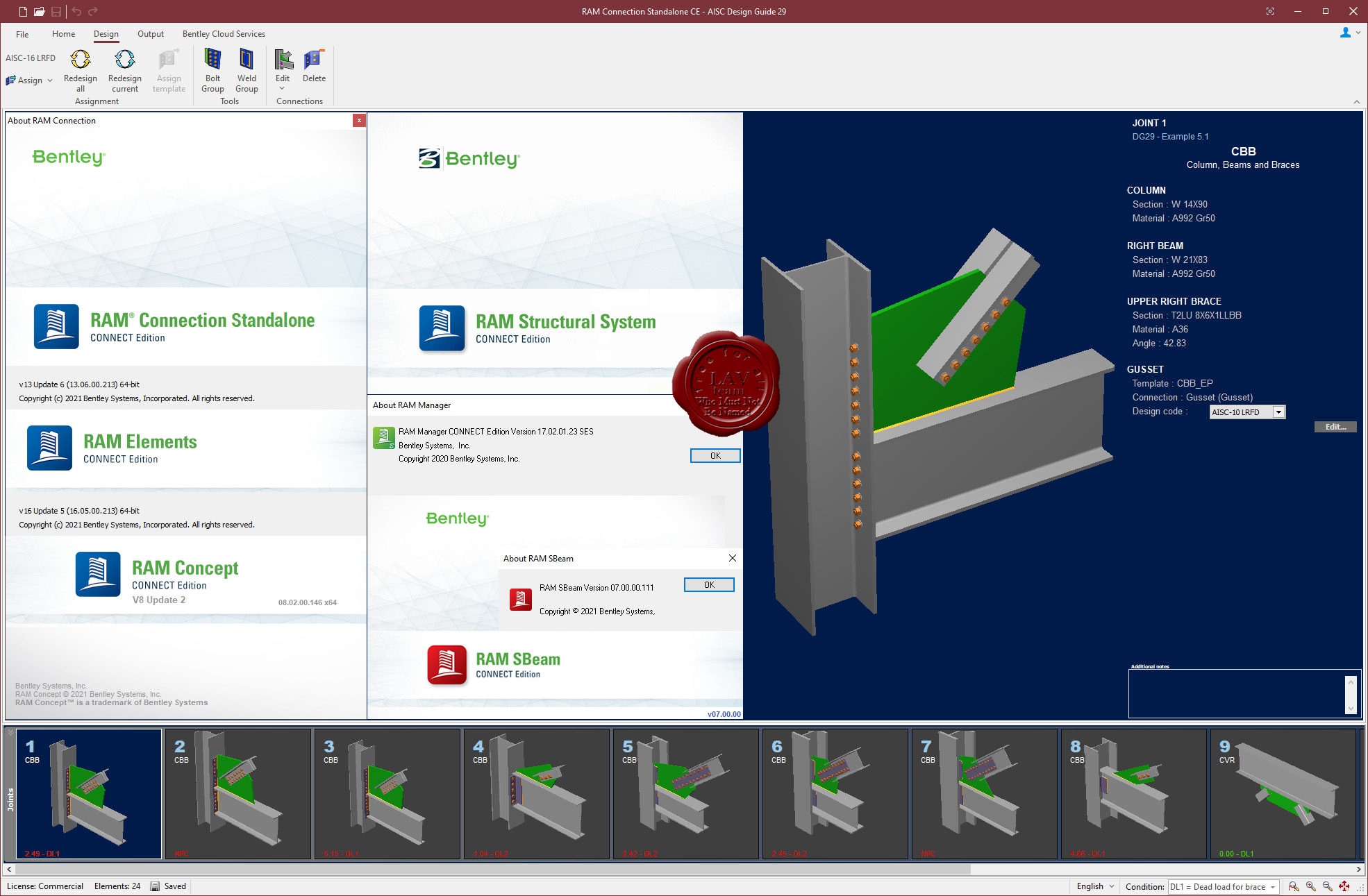Click the RAM Connection Standalone logo icon
This screenshot has width=1368, height=896.
56,326
